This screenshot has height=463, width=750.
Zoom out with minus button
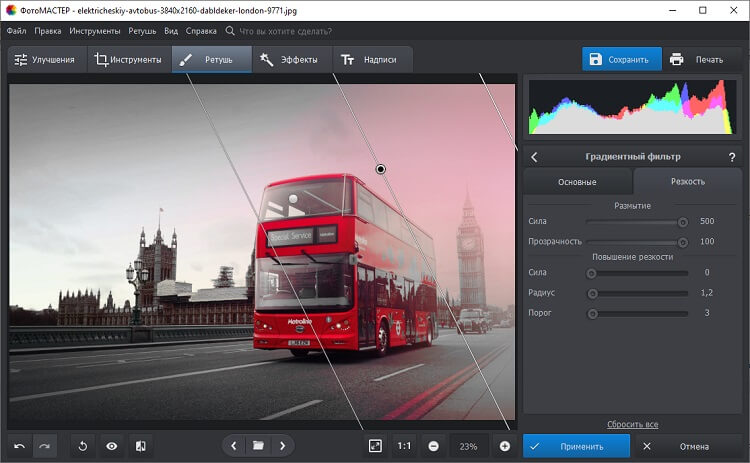coord(433,446)
